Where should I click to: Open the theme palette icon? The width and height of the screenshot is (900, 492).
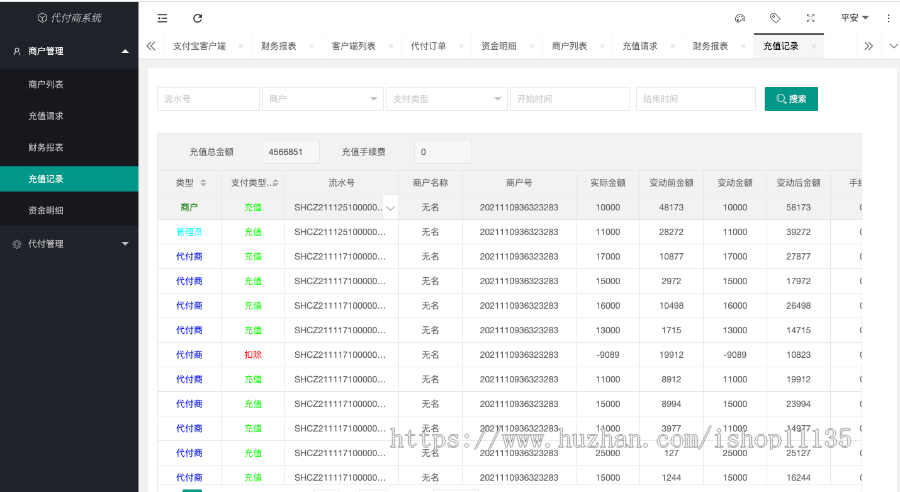pos(740,18)
